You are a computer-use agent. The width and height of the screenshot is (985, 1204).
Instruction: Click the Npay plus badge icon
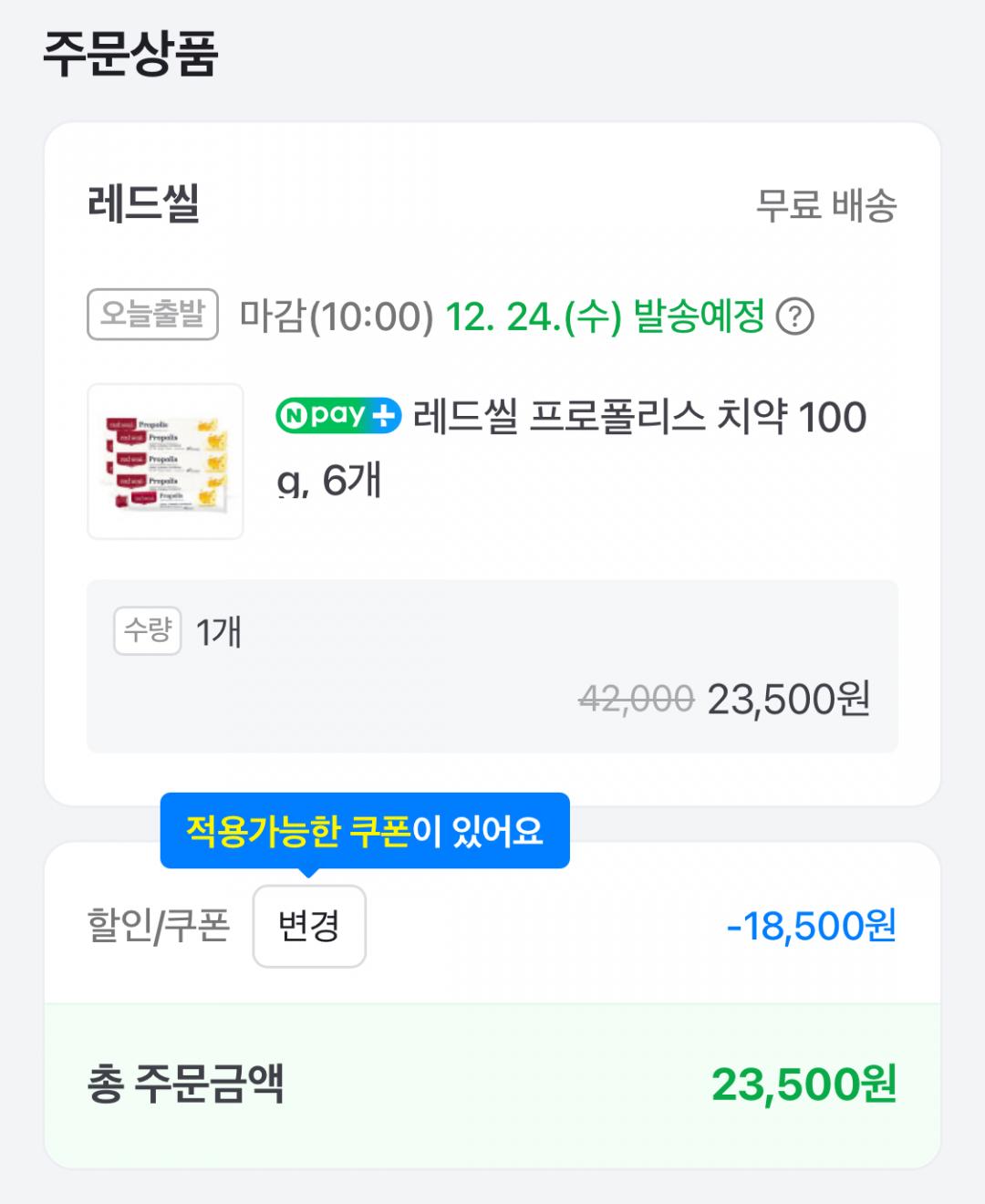tap(338, 416)
